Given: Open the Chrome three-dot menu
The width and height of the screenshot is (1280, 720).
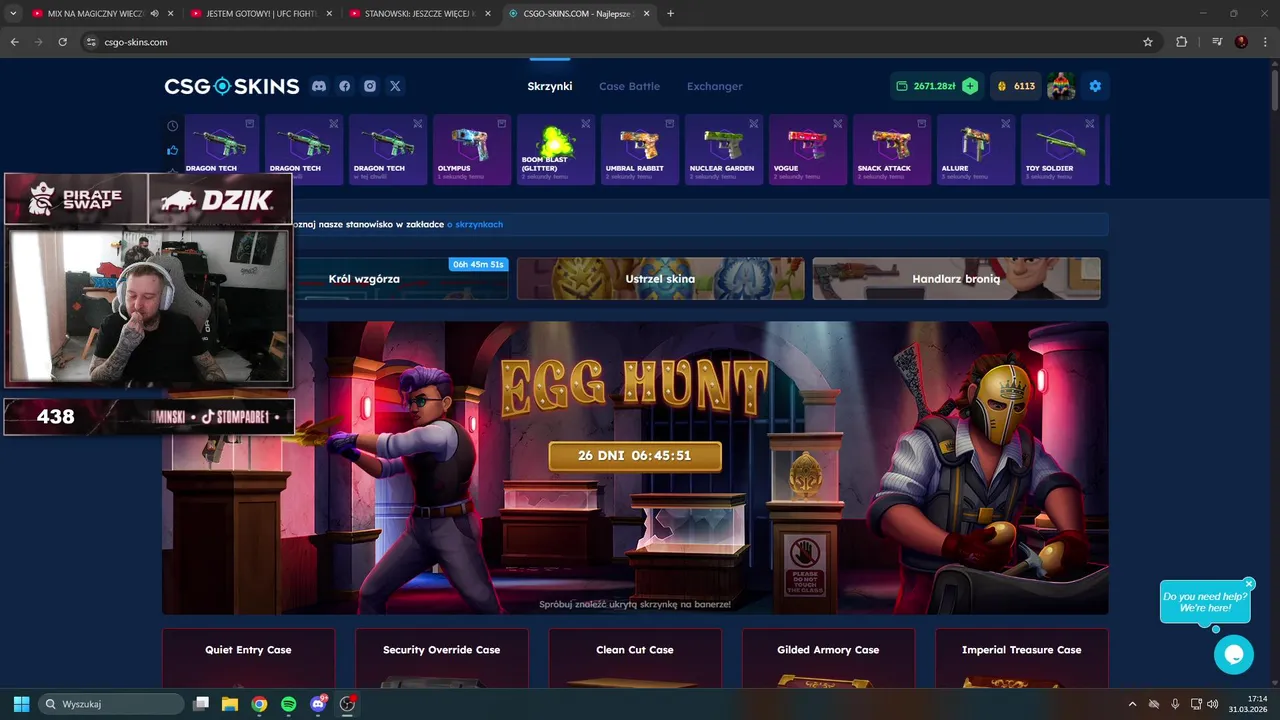Looking at the screenshot, I should point(1265,42).
